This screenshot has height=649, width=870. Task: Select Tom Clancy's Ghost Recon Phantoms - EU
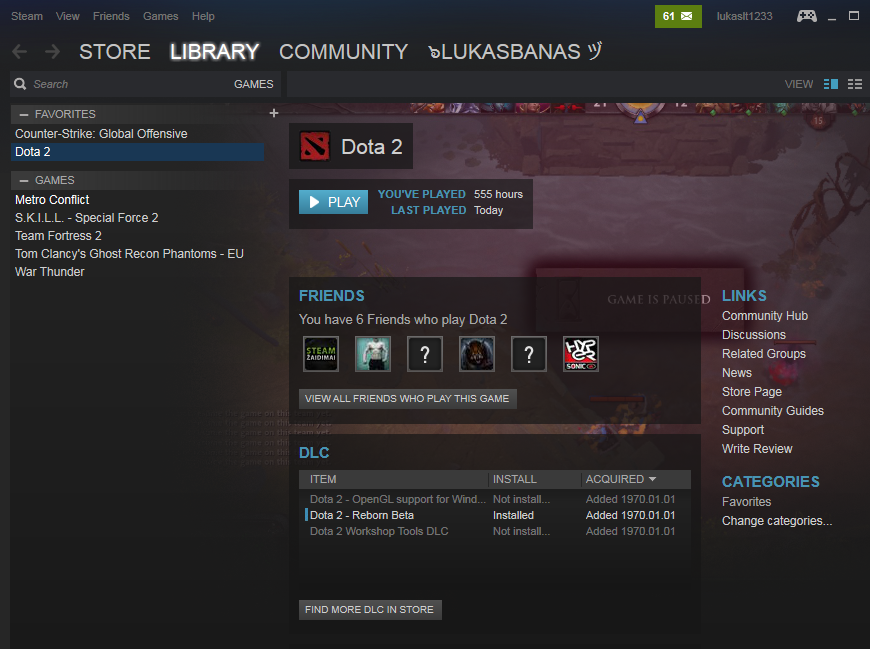pos(137,253)
